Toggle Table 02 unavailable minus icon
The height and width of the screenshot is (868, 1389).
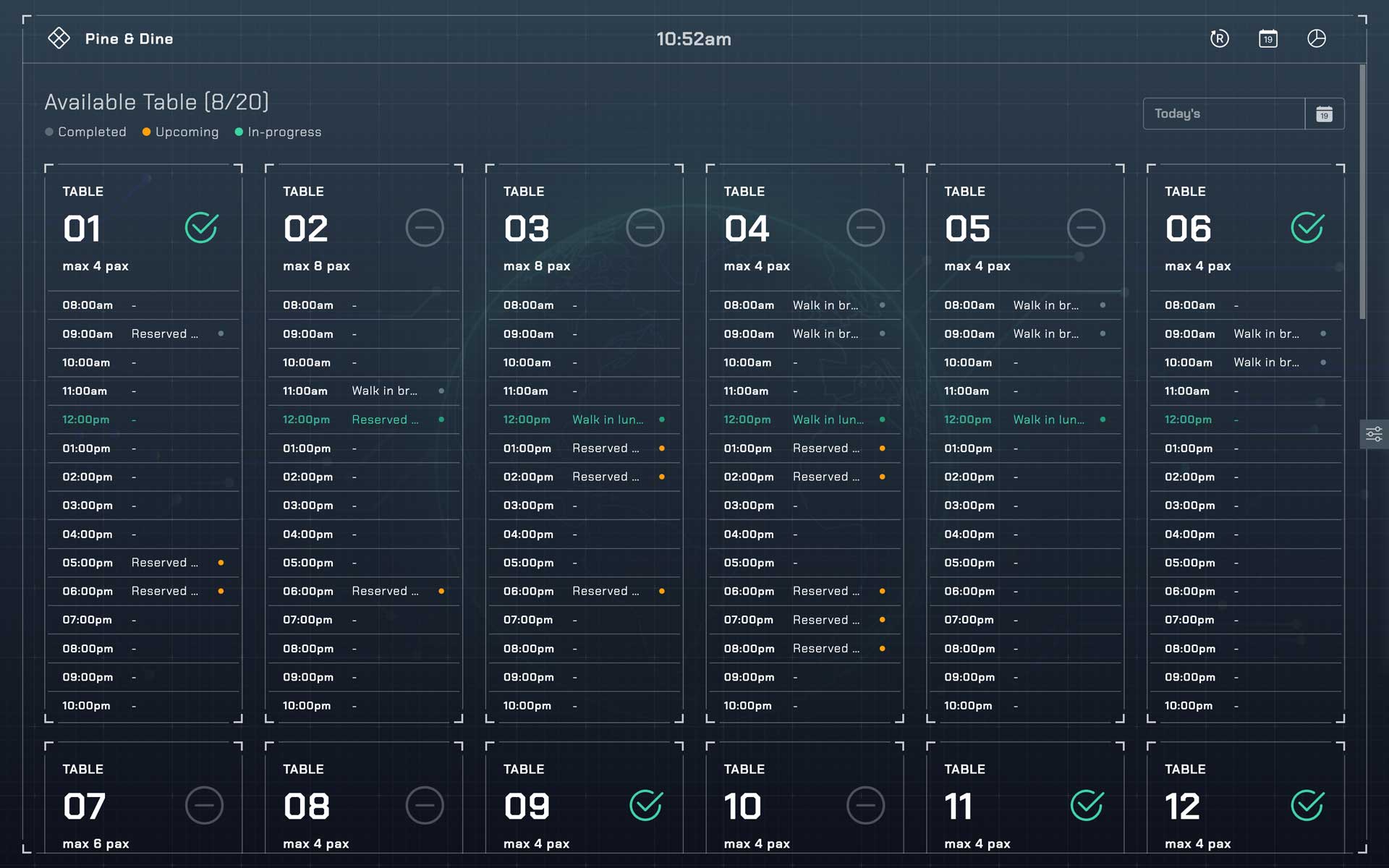pos(425,228)
